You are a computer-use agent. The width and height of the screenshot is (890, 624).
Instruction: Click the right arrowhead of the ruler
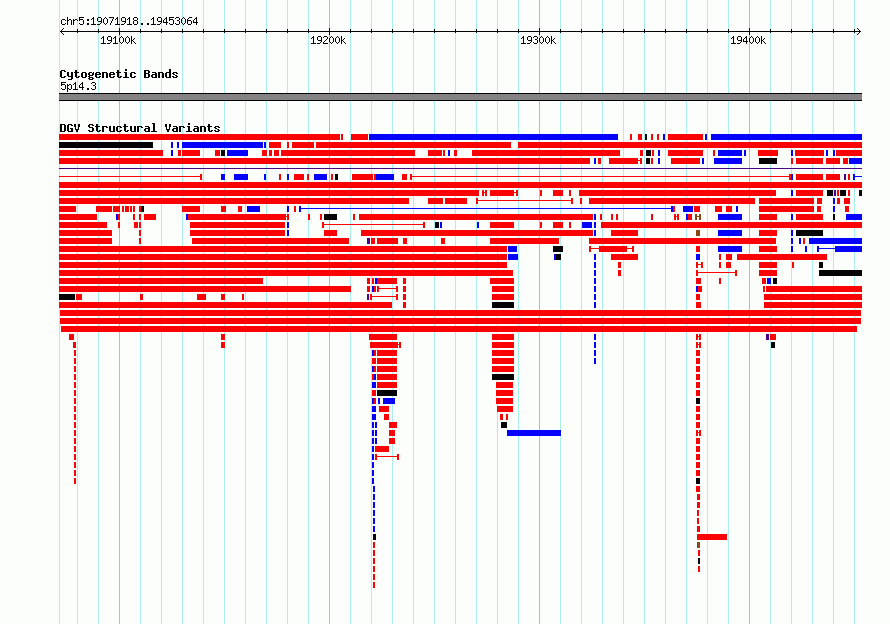(859, 31)
